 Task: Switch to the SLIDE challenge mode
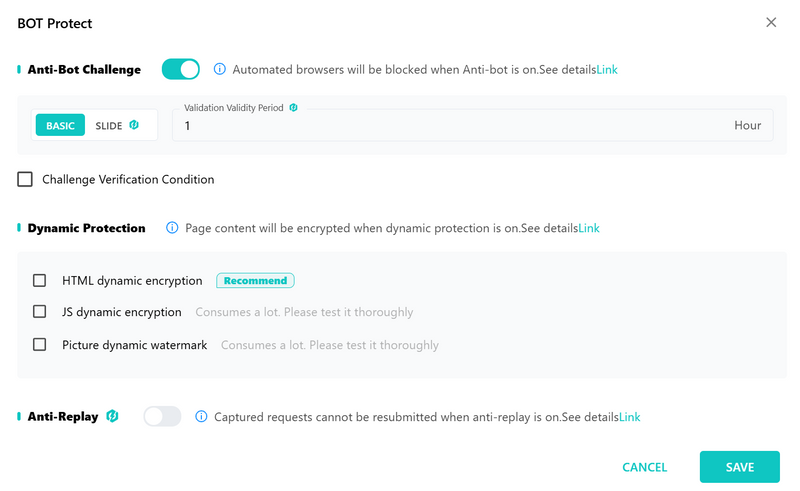pos(109,126)
